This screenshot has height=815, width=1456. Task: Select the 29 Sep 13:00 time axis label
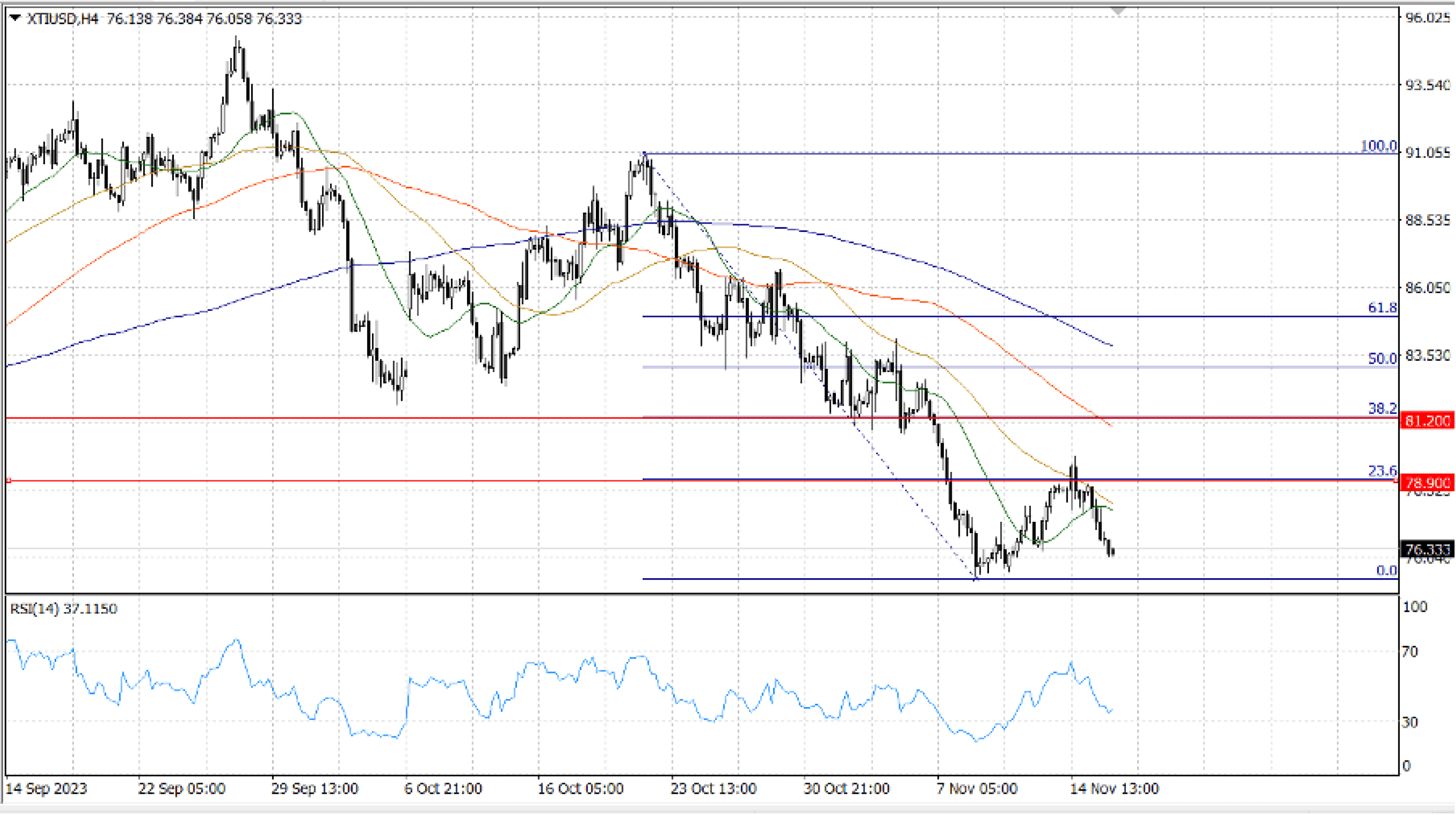314,788
